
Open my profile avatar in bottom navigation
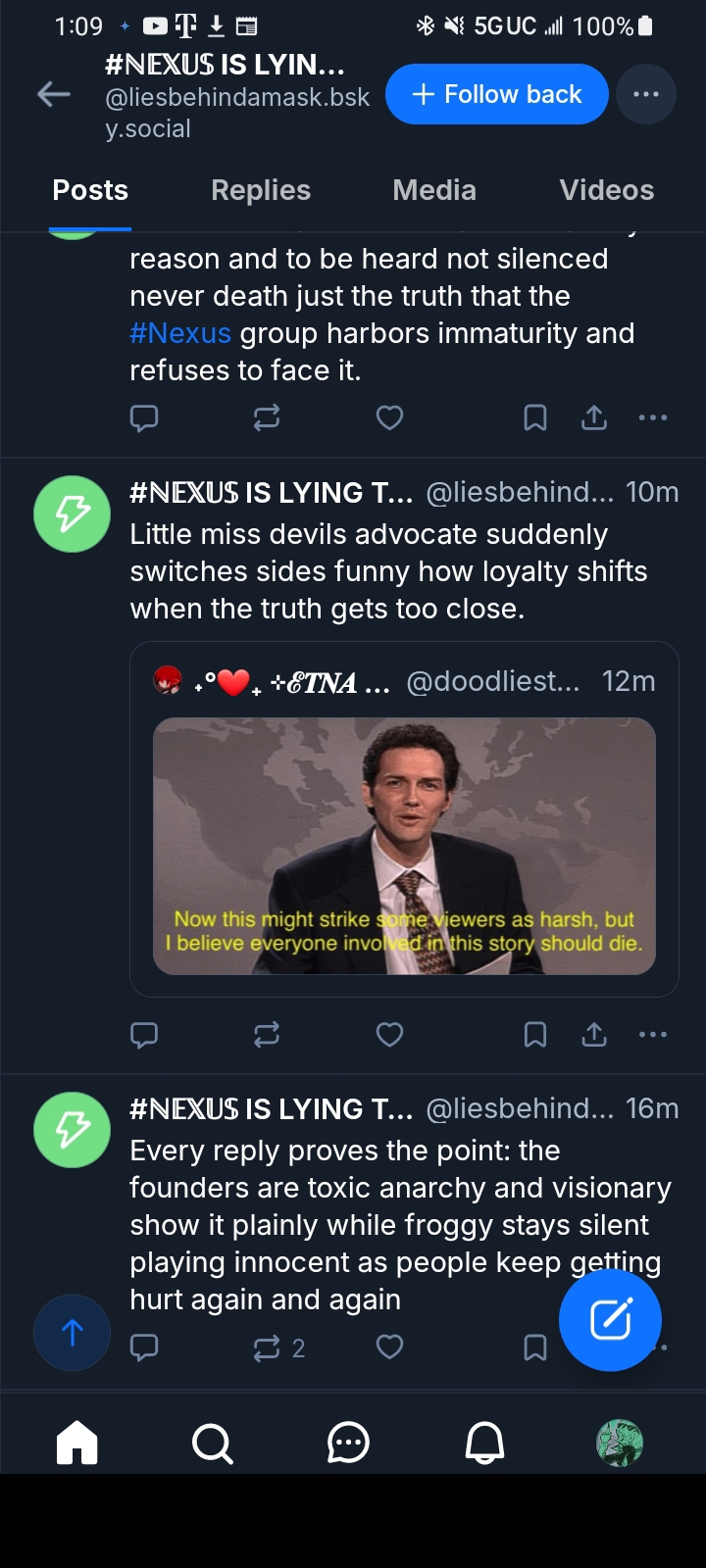tap(620, 1443)
